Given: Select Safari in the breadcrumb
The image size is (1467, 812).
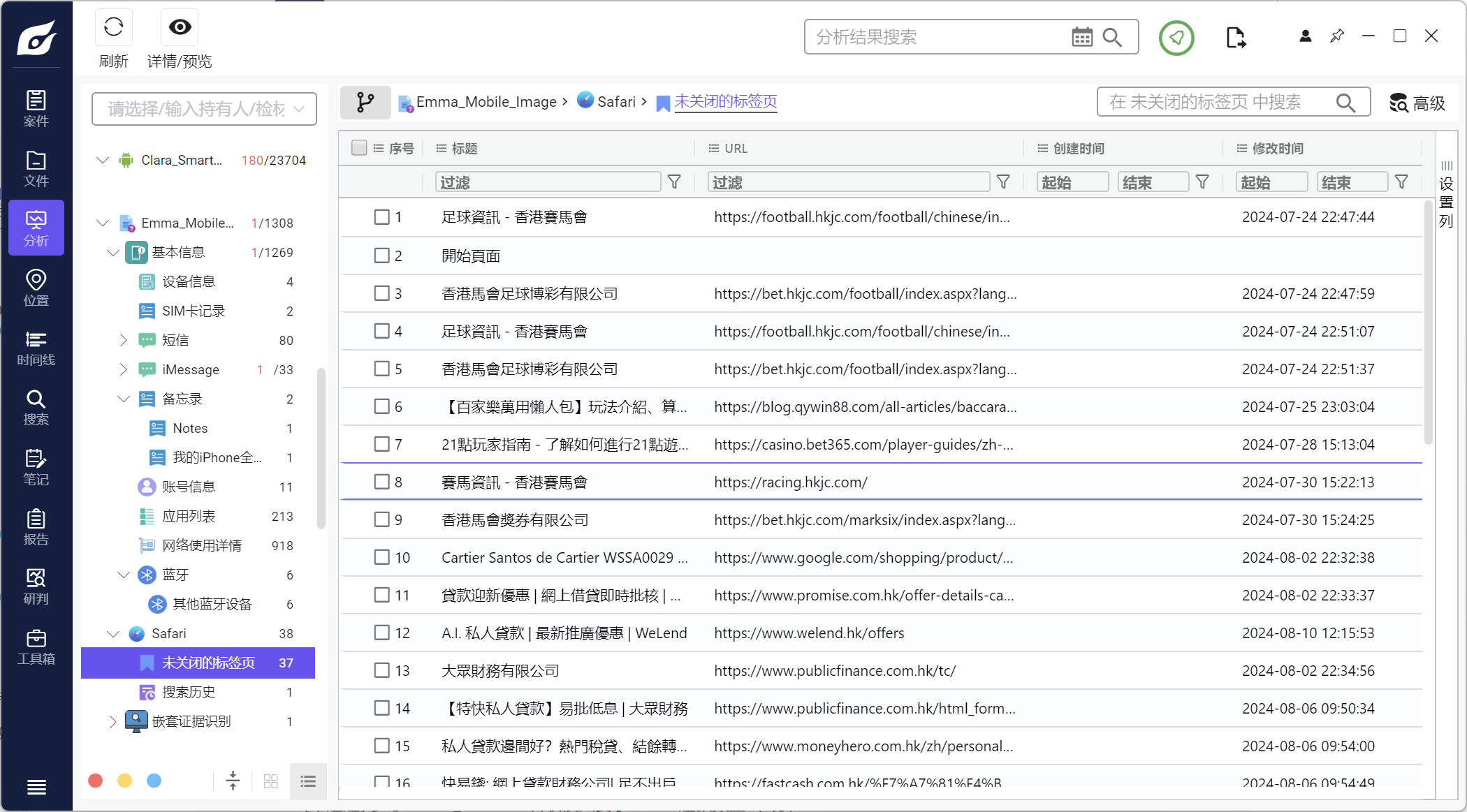Looking at the screenshot, I should 616,102.
